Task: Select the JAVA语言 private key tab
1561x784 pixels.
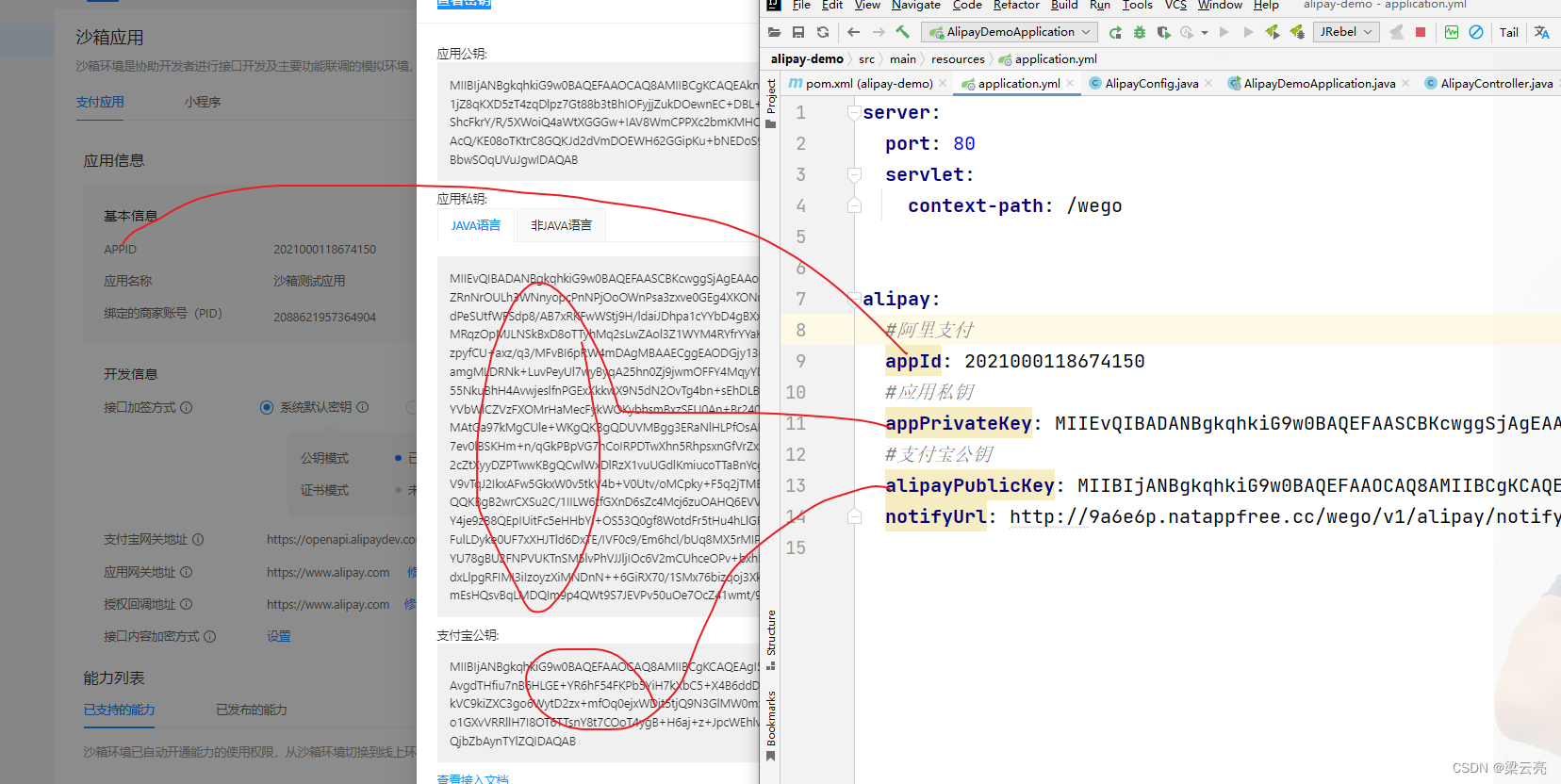Action: (x=476, y=225)
